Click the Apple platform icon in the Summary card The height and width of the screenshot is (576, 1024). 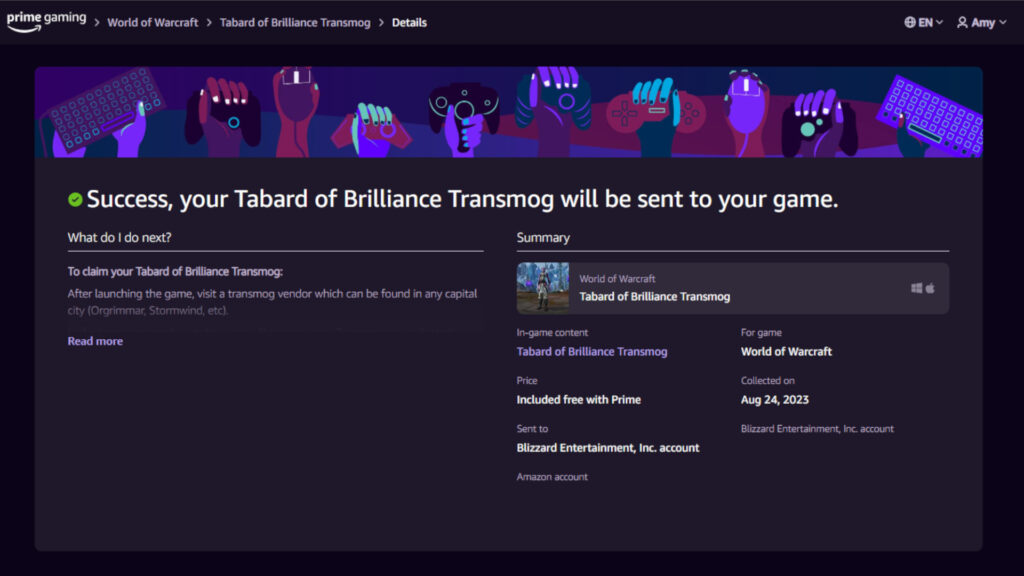[x=933, y=288]
